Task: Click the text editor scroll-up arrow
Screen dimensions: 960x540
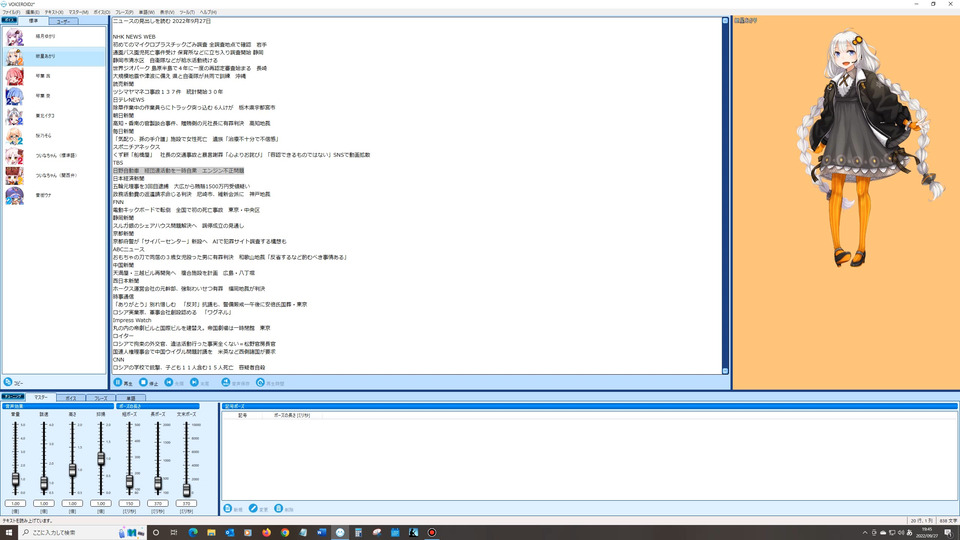Action: click(x=725, y=21)
